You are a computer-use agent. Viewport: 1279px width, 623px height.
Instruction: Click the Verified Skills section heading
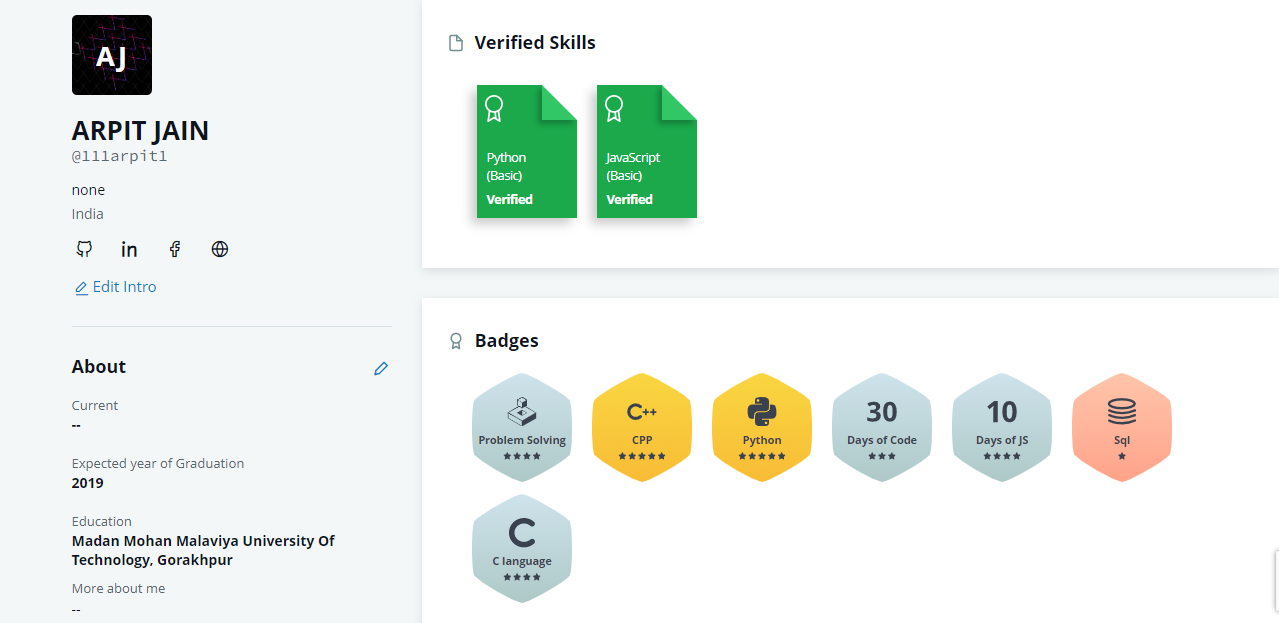point(534,43)
